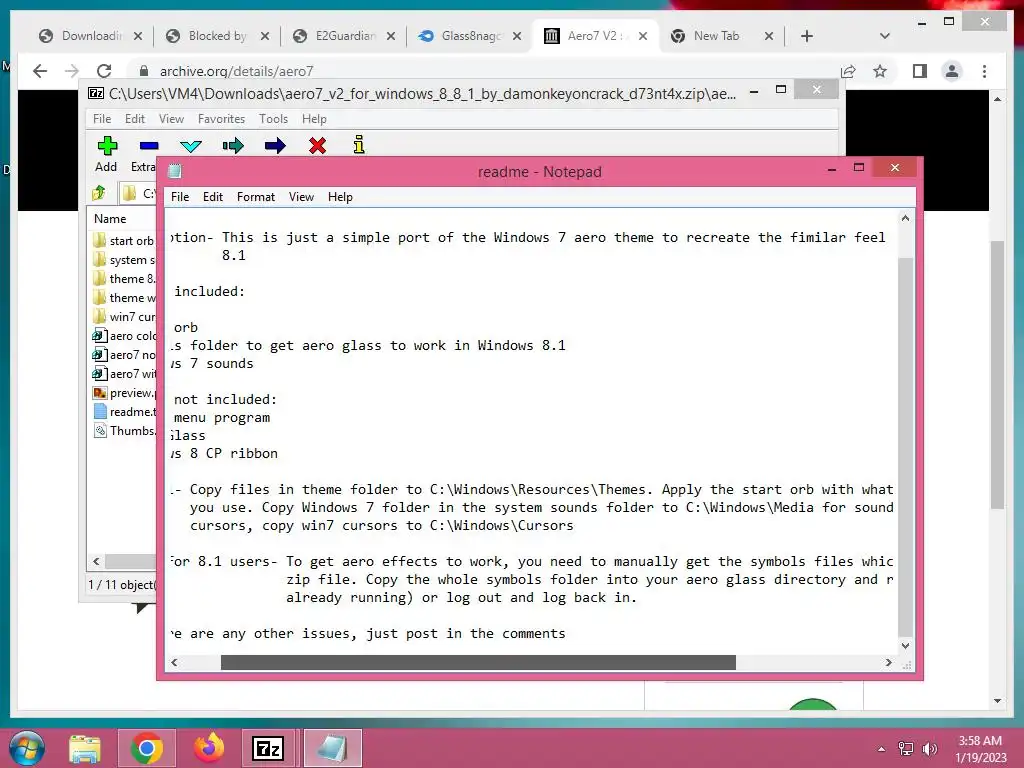The width and height of the screenshot is (1024, 768).
Task: Open the View menu in Notepad
Action: coord(301,197)
